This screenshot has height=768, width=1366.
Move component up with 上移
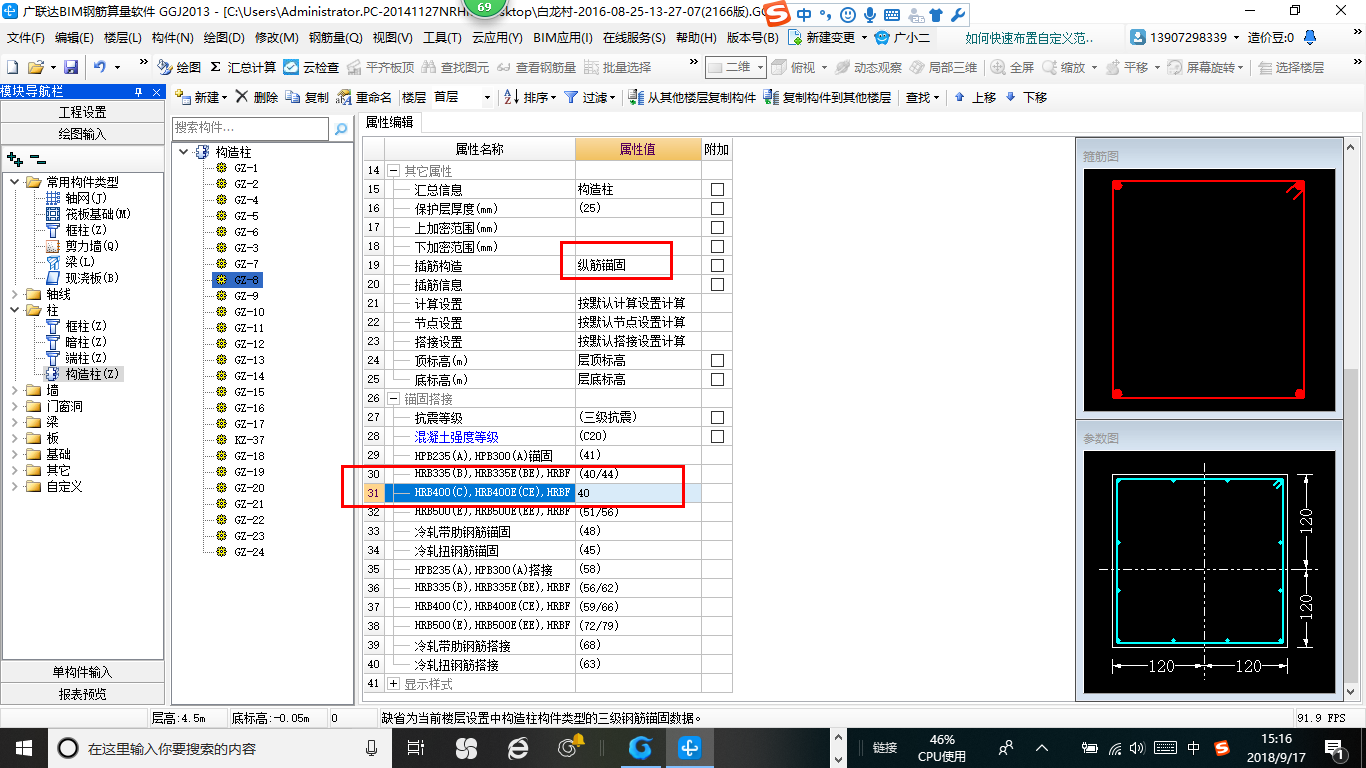[975, 97]
